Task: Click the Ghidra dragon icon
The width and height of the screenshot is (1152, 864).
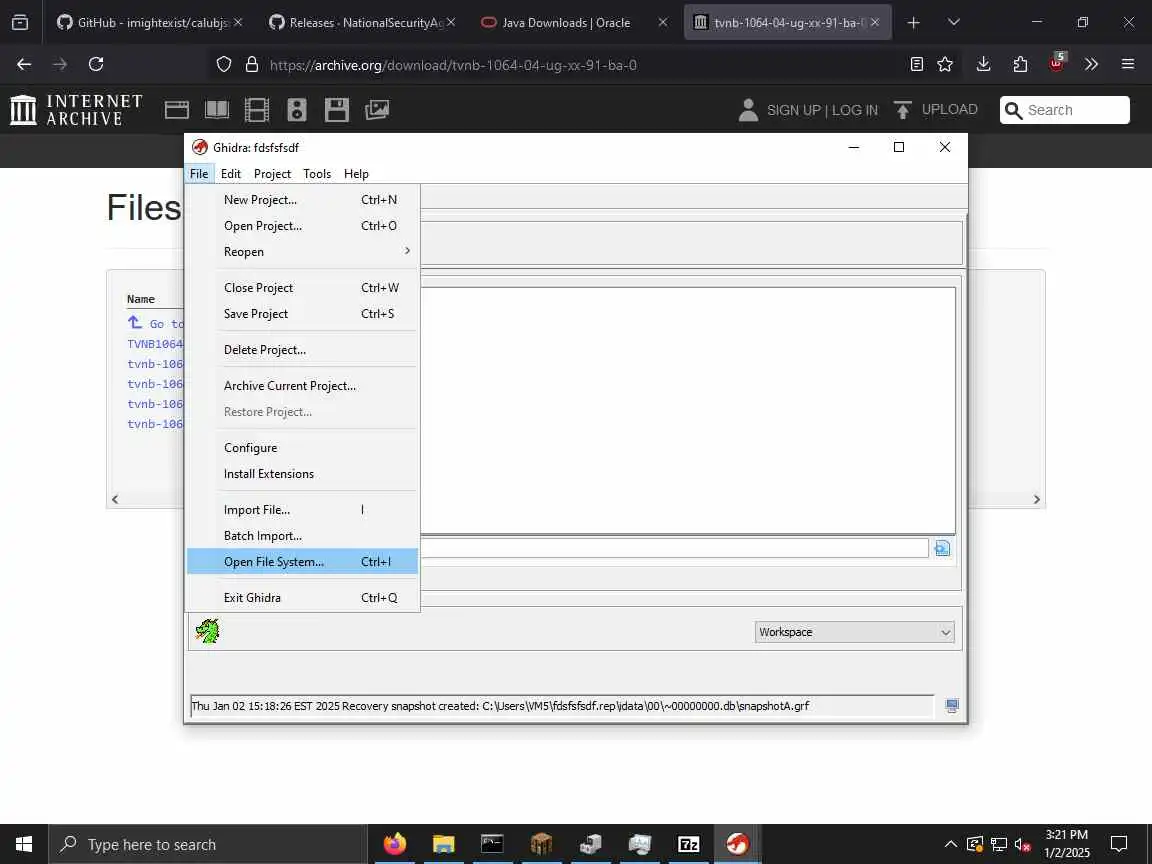Action: [x=207, y=631]
